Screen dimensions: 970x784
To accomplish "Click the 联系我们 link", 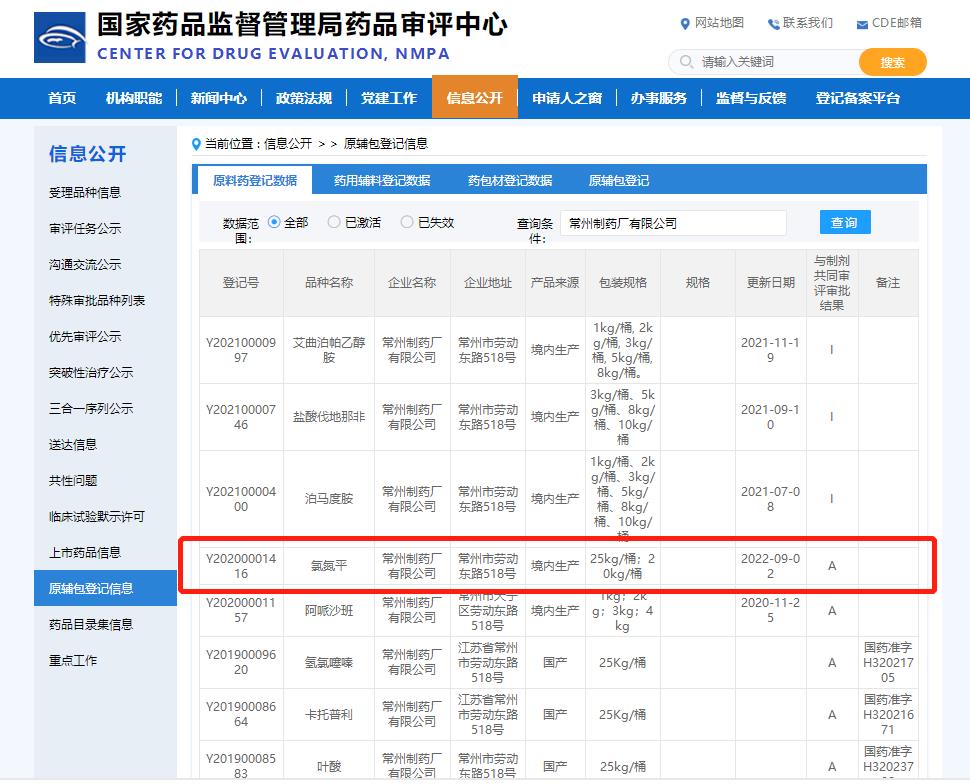I will tap(808, 23).
